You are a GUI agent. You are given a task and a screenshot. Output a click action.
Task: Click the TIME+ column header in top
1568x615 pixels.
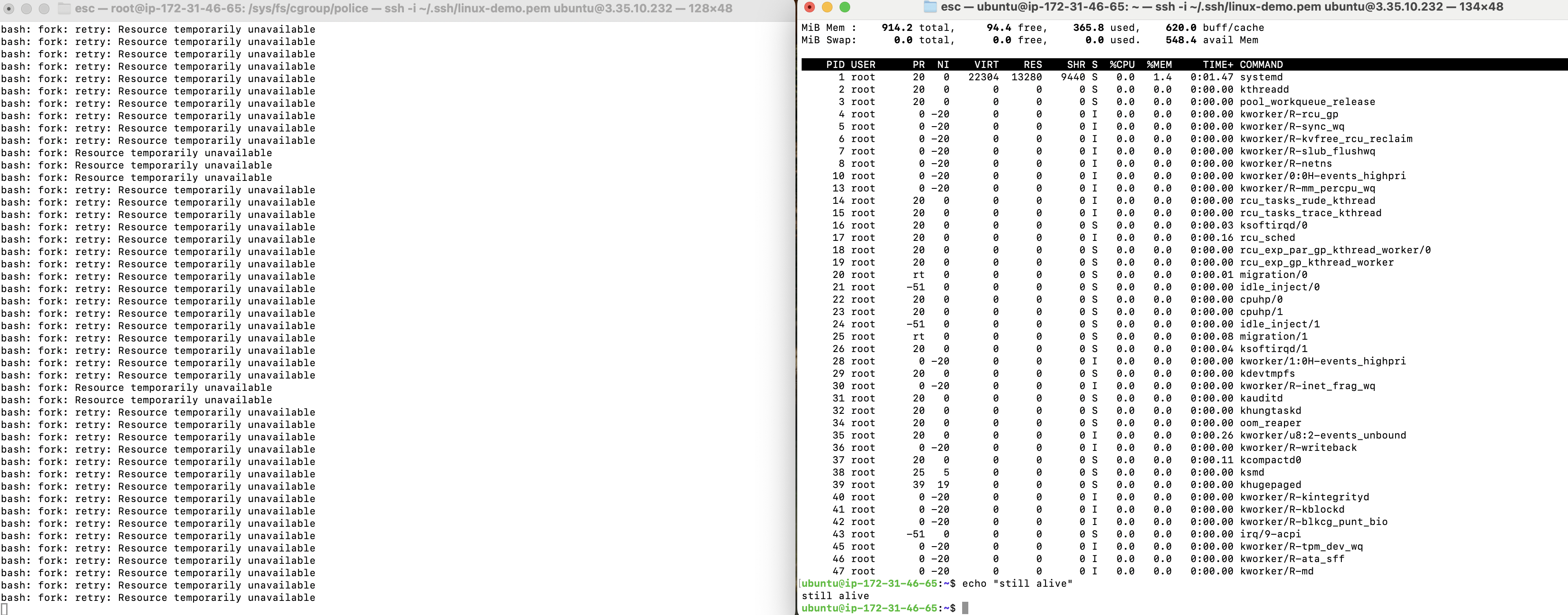click(1217, 64)
